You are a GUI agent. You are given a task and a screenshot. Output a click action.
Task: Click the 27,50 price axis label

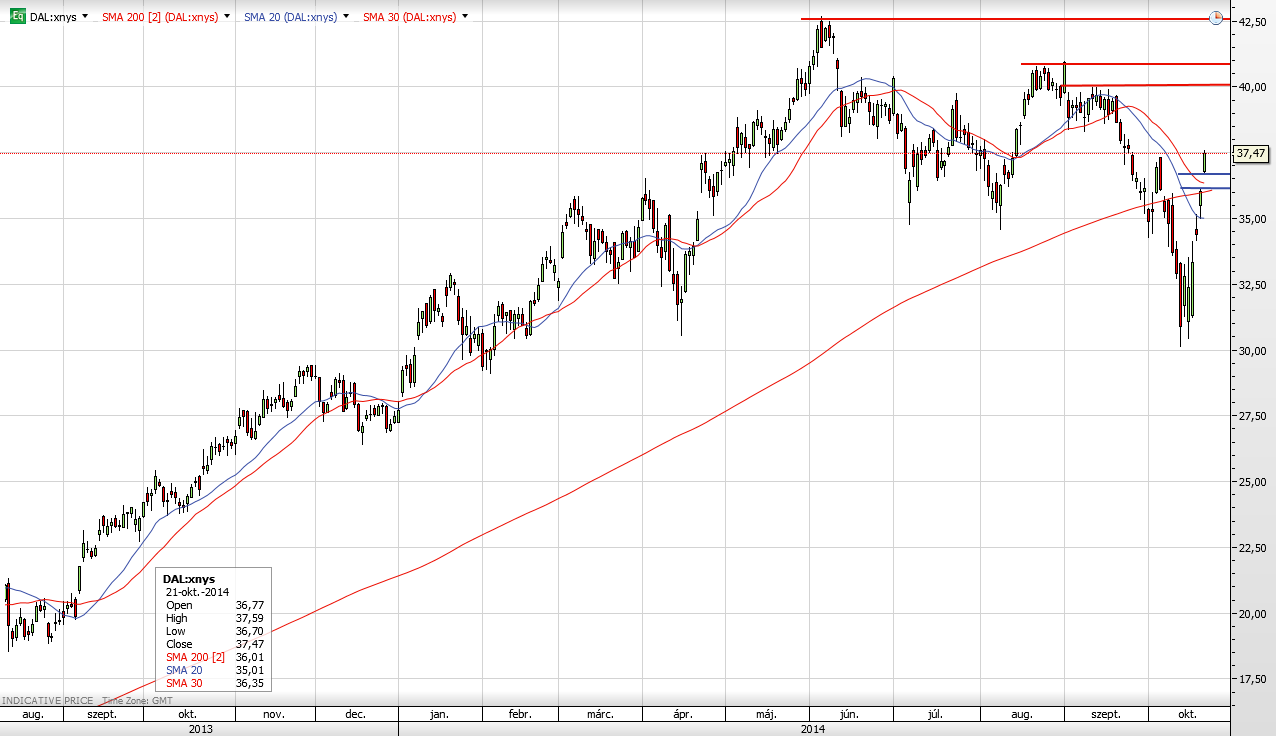point(1253,416)
